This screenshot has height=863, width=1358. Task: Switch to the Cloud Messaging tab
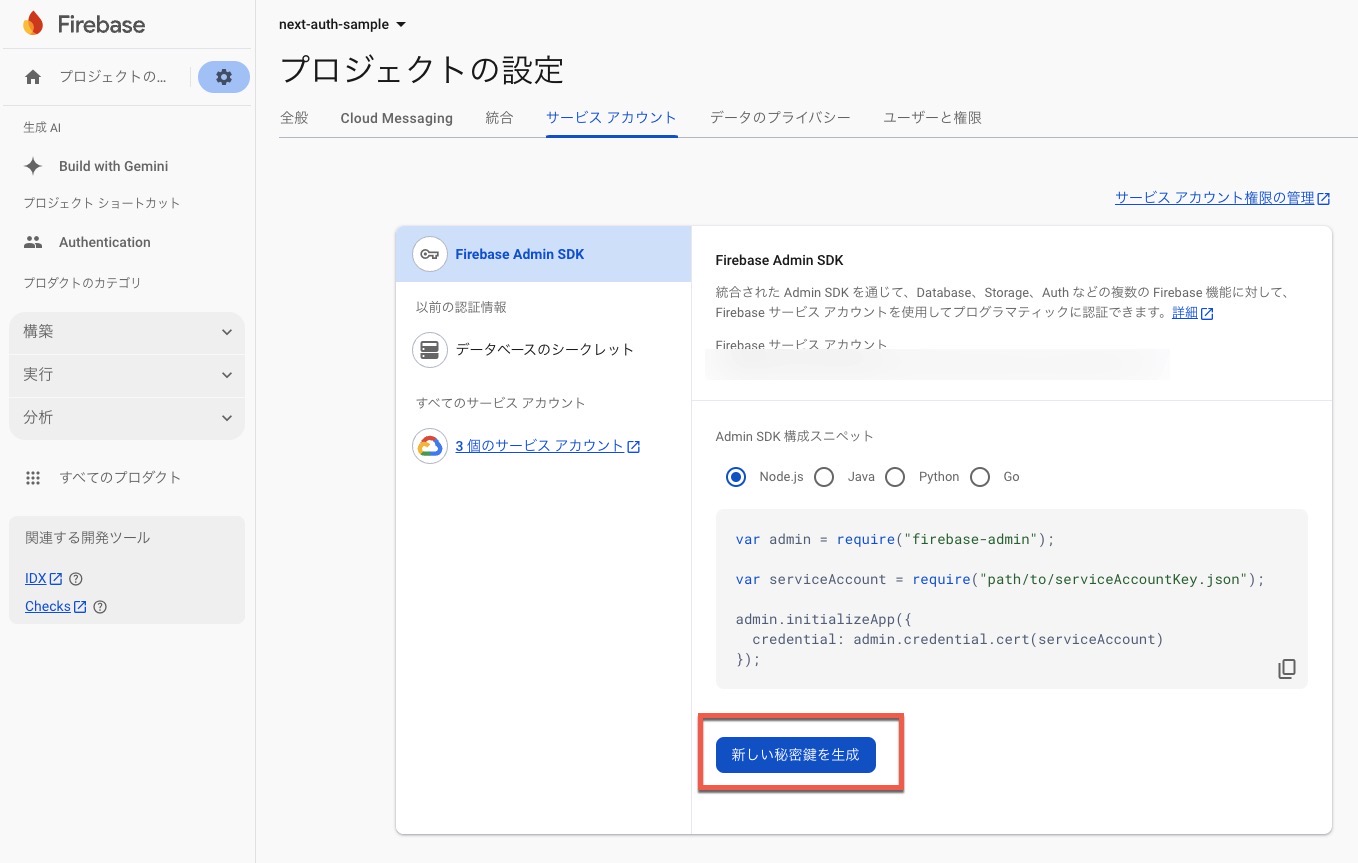396,118
